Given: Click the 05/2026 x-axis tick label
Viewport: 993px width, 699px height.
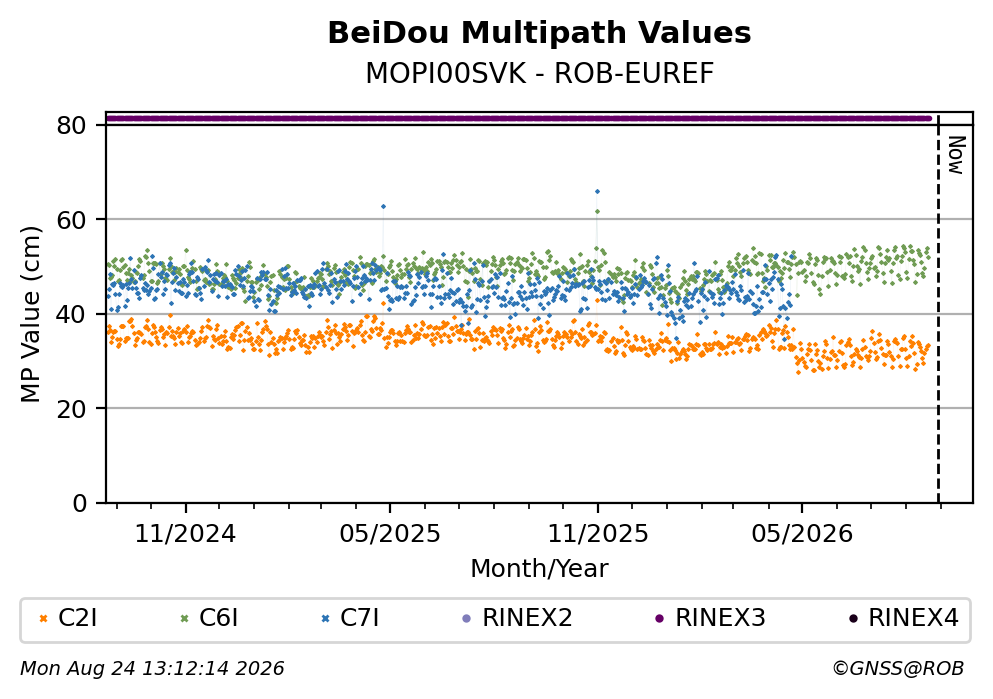Looking at the screenshot, I should point(802,534).
